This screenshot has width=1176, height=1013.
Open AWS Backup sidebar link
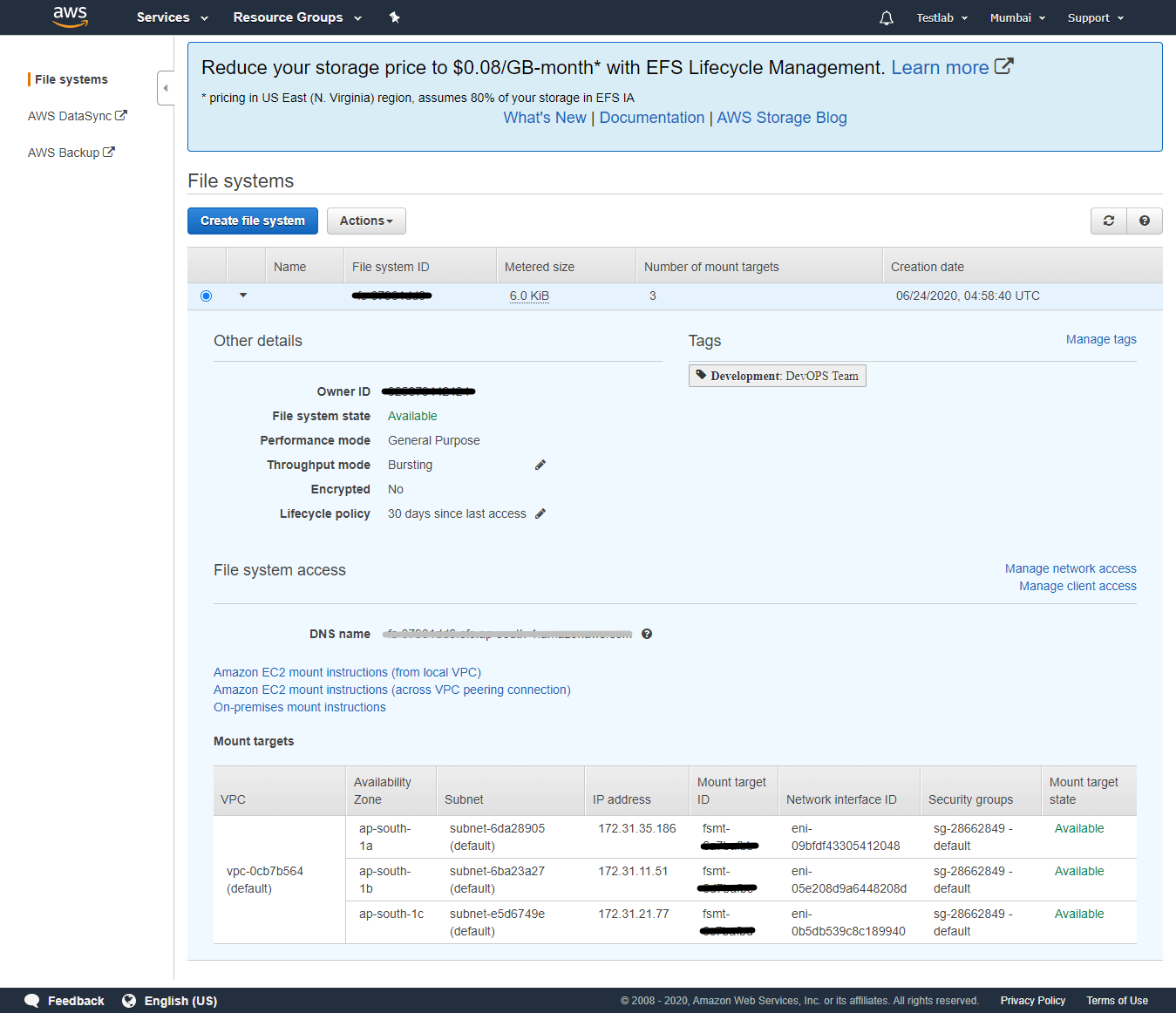tap(64, 153)
